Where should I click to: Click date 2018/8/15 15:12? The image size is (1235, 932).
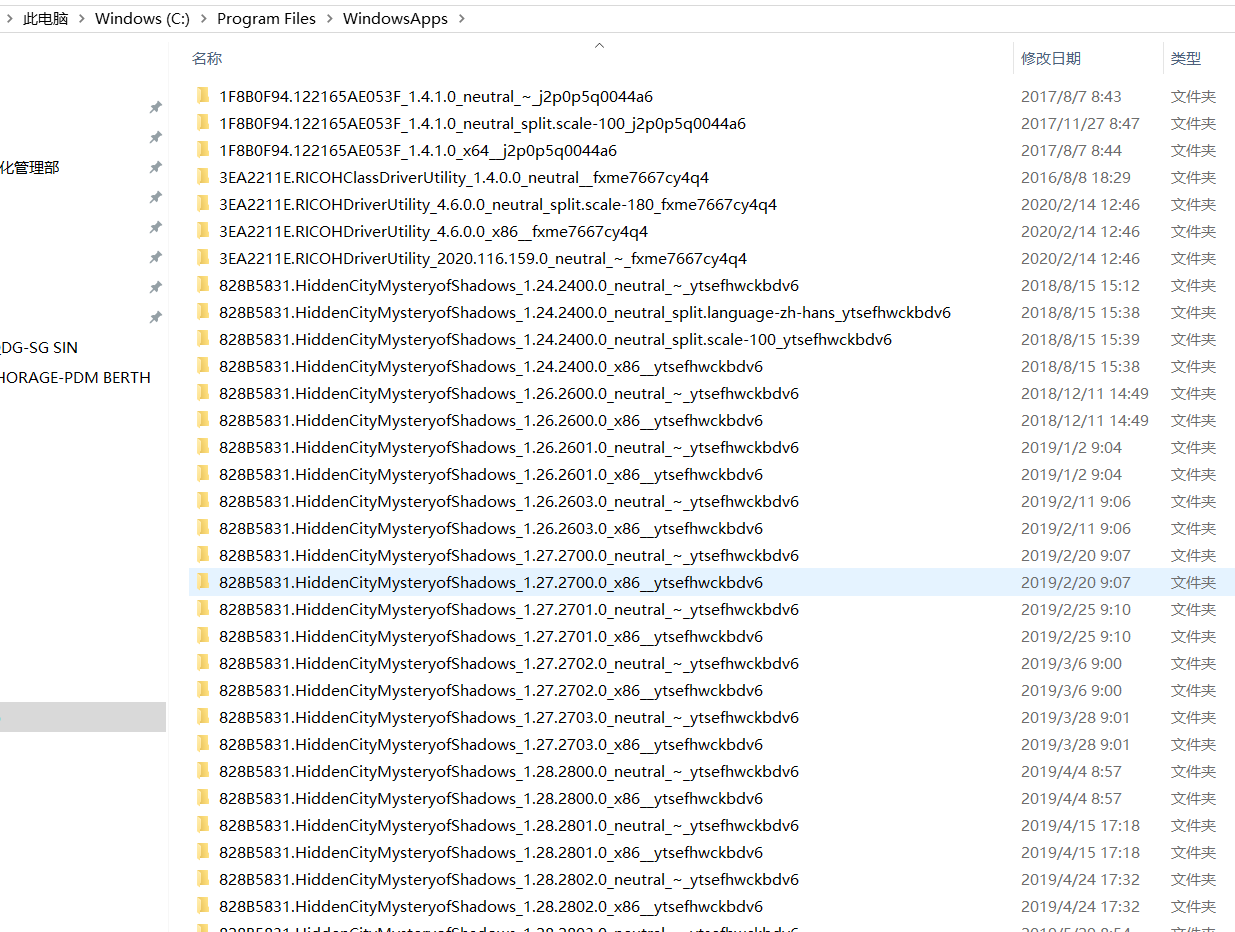(1080, 286)
